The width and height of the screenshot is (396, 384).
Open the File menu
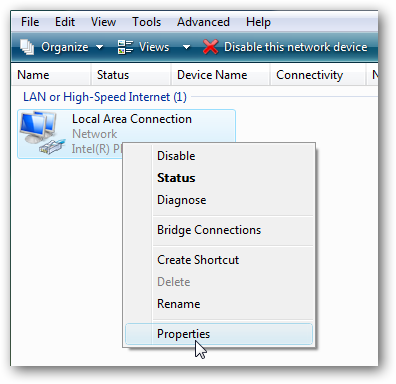tap(30, 22)
